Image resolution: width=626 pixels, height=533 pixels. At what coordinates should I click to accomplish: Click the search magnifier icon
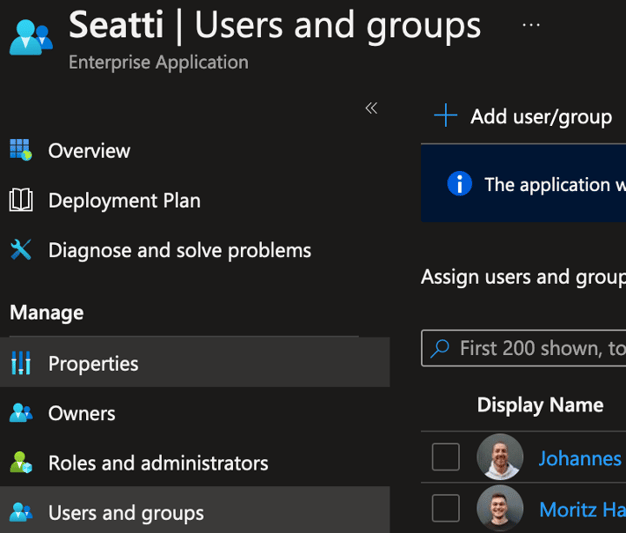tap(440, 348)
